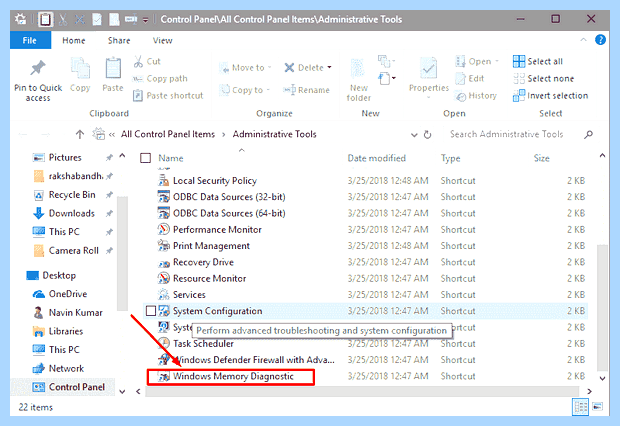620x426 pixels.
Task: Open Libraries in navigation pane
Action: click(58, 331)
